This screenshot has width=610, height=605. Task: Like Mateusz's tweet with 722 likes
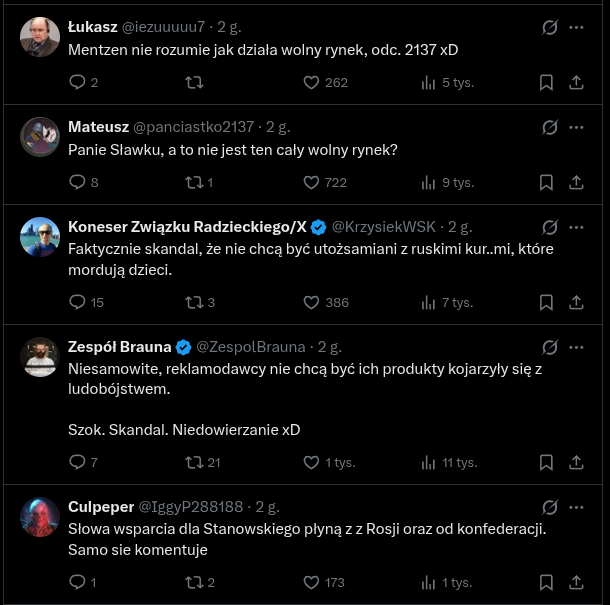coord(310,182)
